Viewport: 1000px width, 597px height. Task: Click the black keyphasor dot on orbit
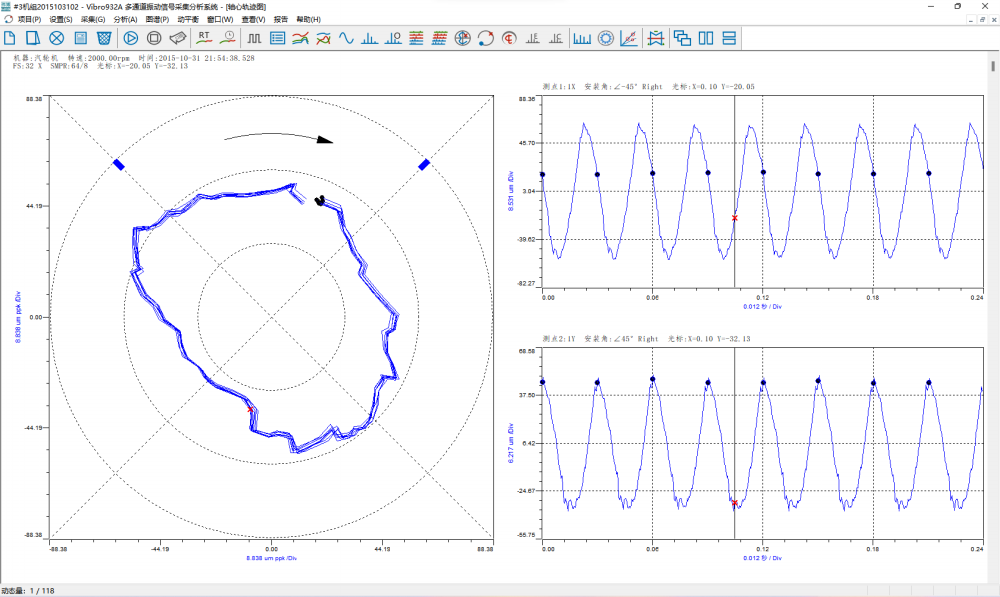(x=320, y=200)
